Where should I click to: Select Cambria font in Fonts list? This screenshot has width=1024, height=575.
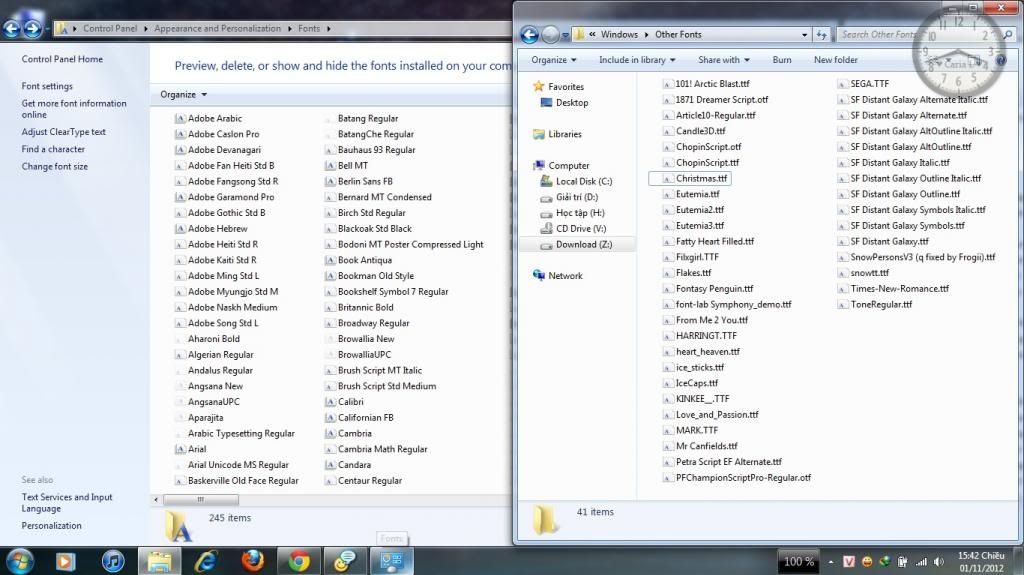[348, 433]
